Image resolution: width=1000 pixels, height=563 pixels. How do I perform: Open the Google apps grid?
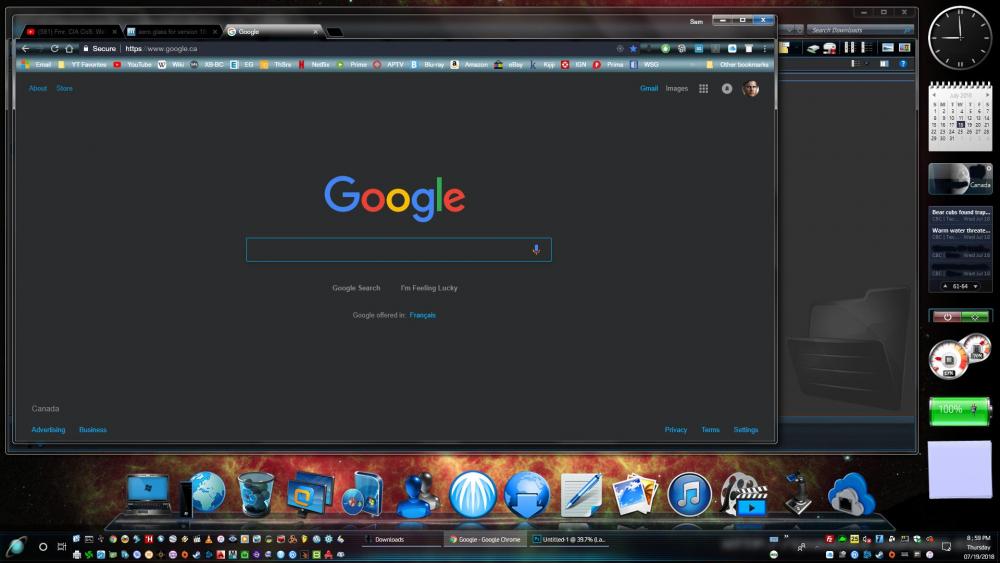click(703, 89)
